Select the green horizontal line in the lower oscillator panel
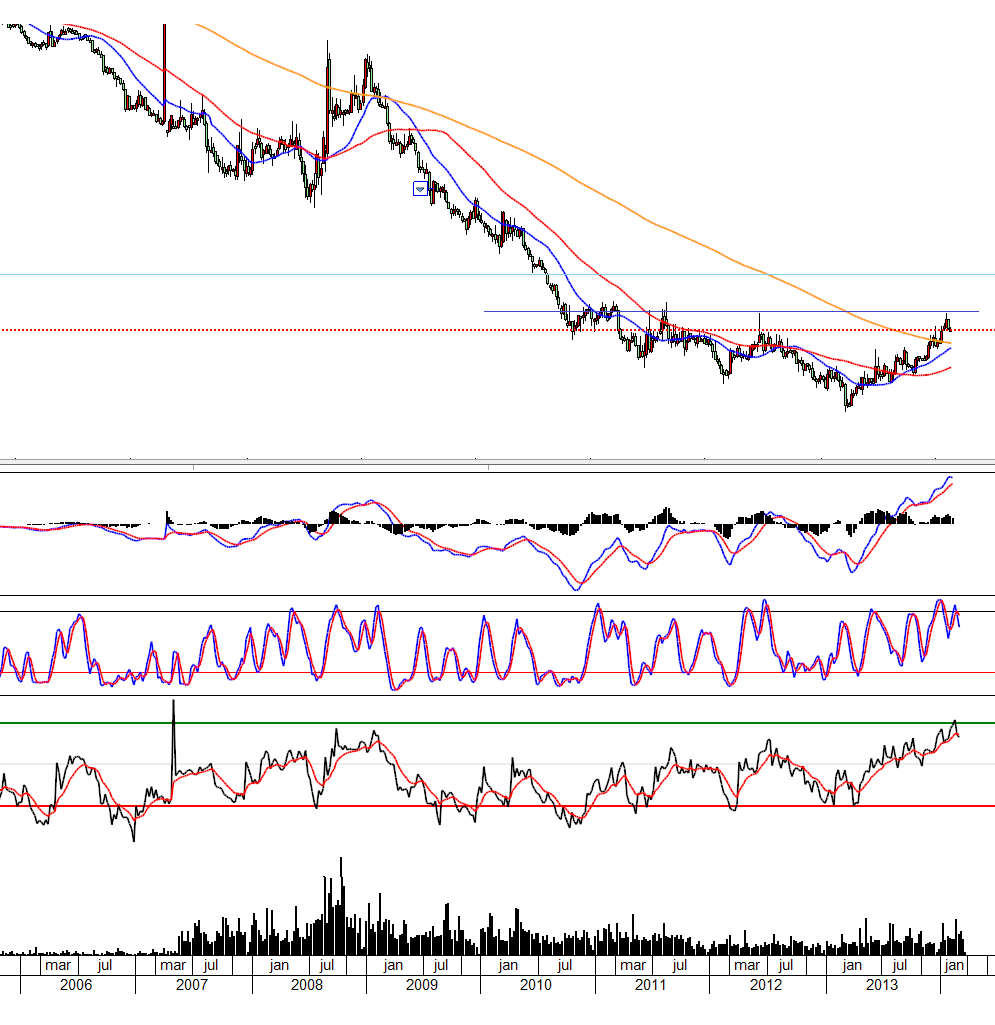The width and height of the screenshot is (995, 1025). pyautogui.click(x=498, y=723)
